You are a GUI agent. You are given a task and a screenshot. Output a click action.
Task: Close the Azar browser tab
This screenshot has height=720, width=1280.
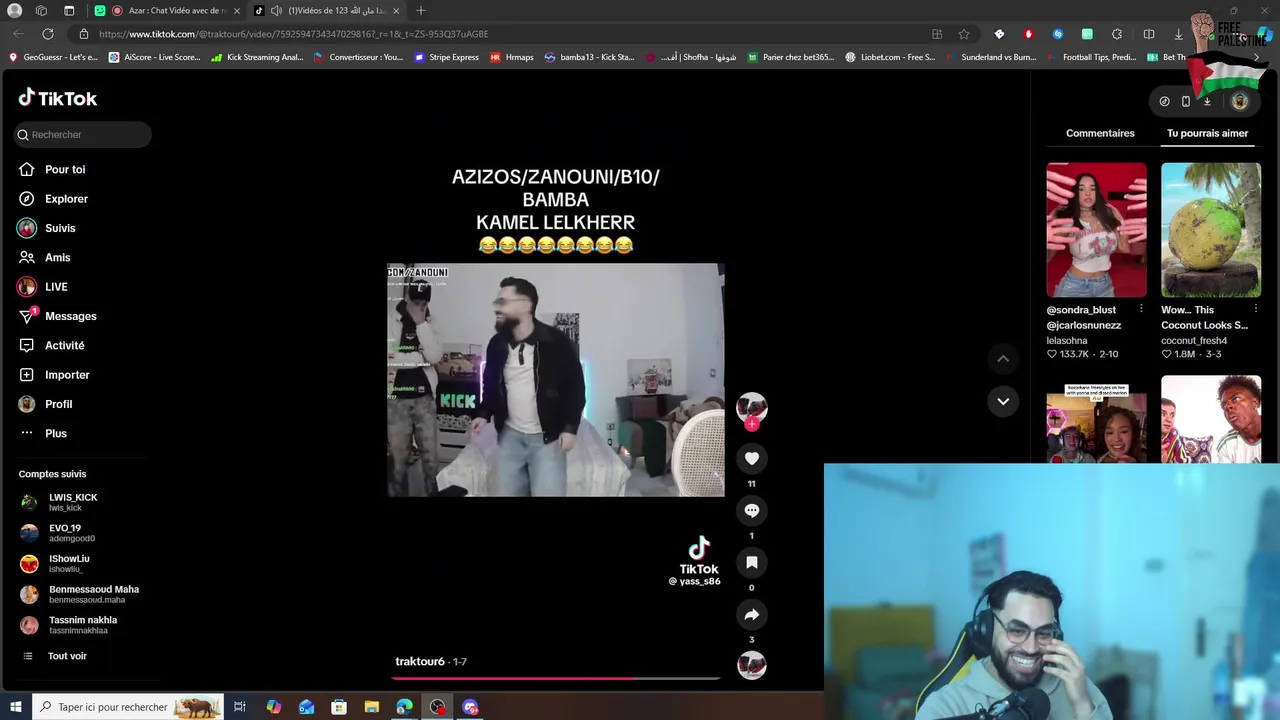[237, 11]
